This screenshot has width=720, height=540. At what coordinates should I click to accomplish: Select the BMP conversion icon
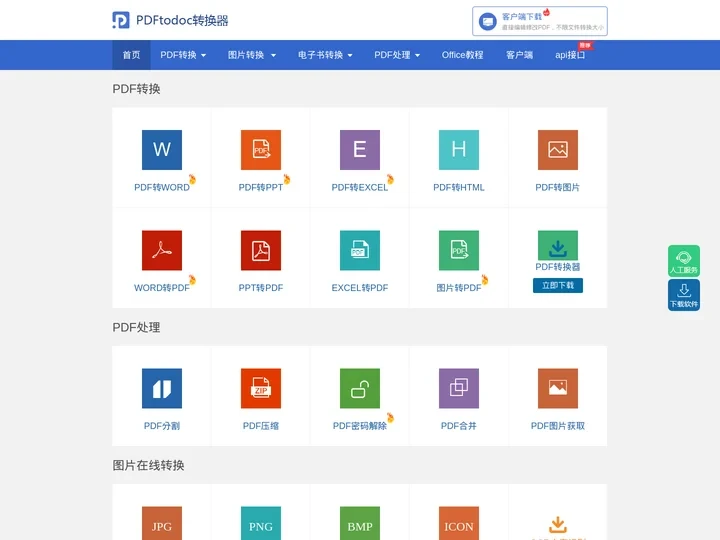360,523
